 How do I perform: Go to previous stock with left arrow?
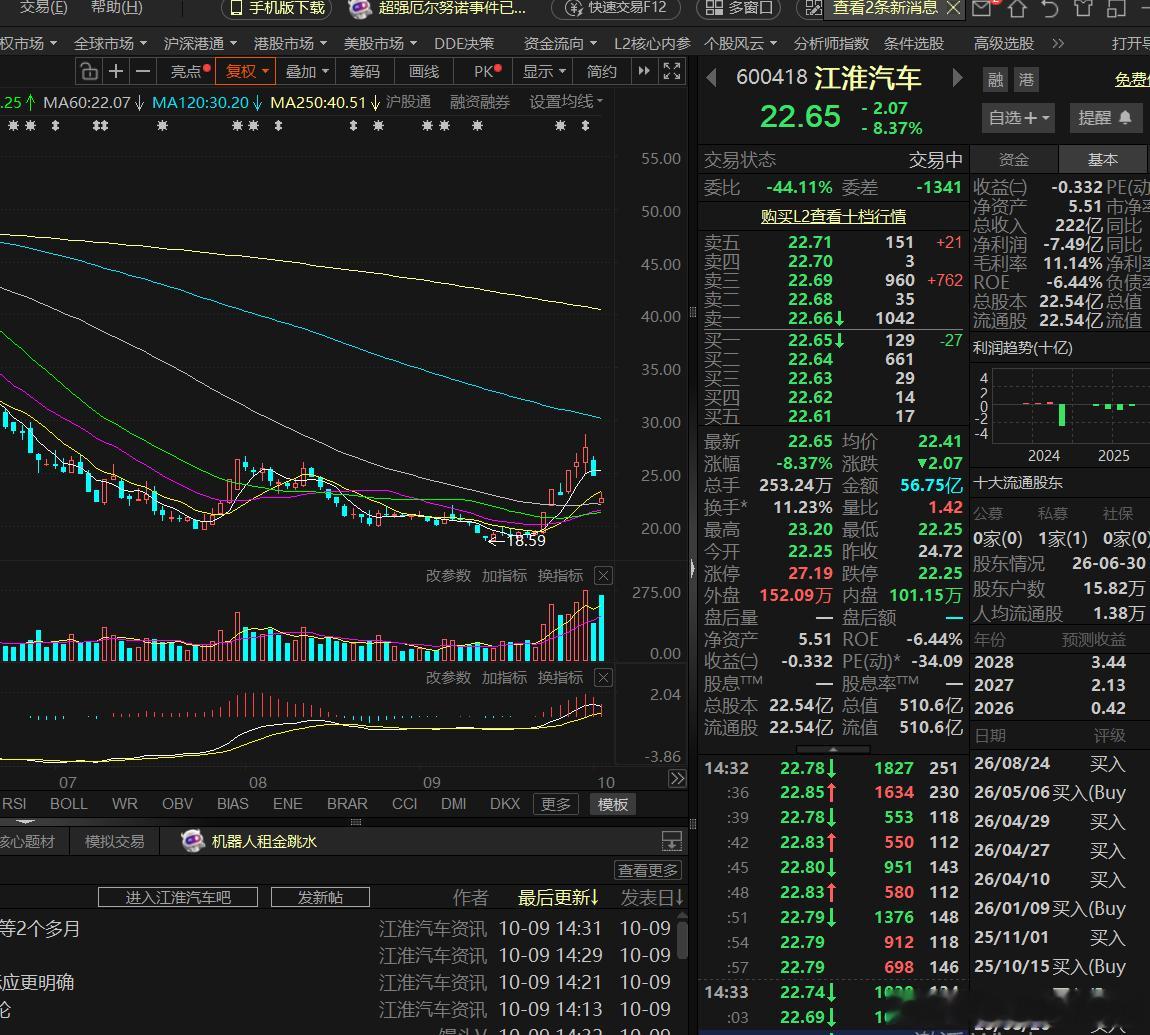click(x=711, y=78)
